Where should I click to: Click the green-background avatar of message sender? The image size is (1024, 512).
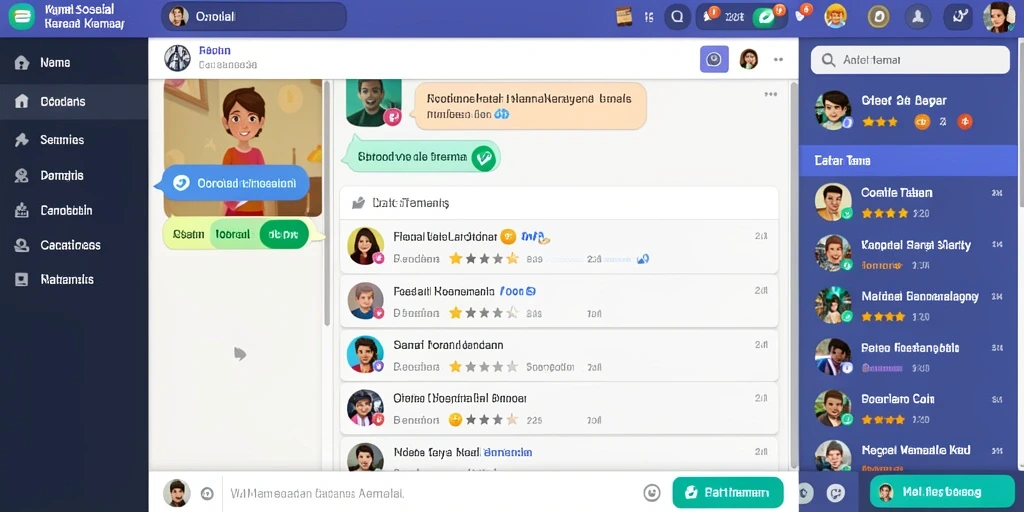(372, 102)
